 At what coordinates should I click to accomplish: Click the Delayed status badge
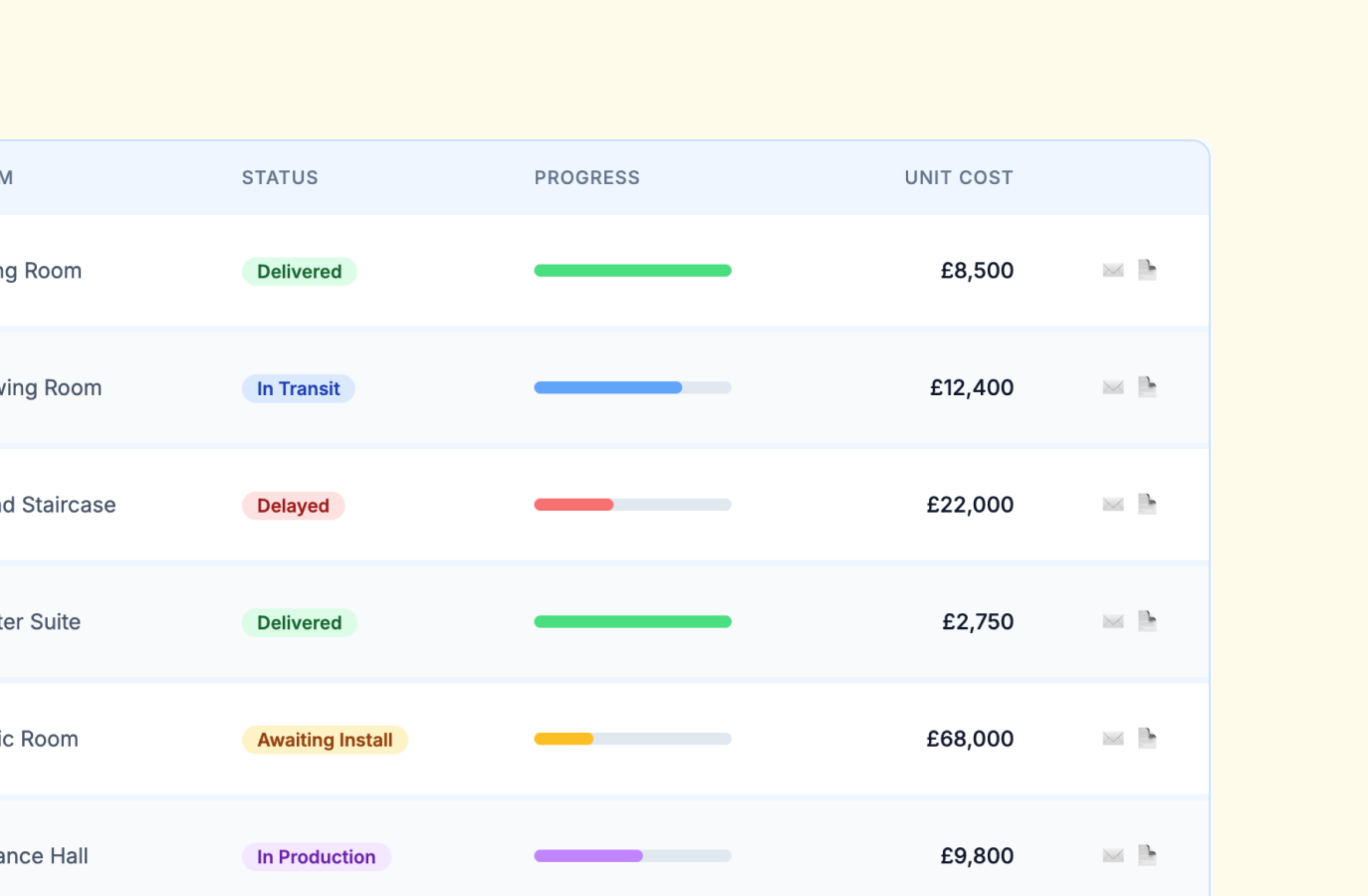tap(294, 506)
